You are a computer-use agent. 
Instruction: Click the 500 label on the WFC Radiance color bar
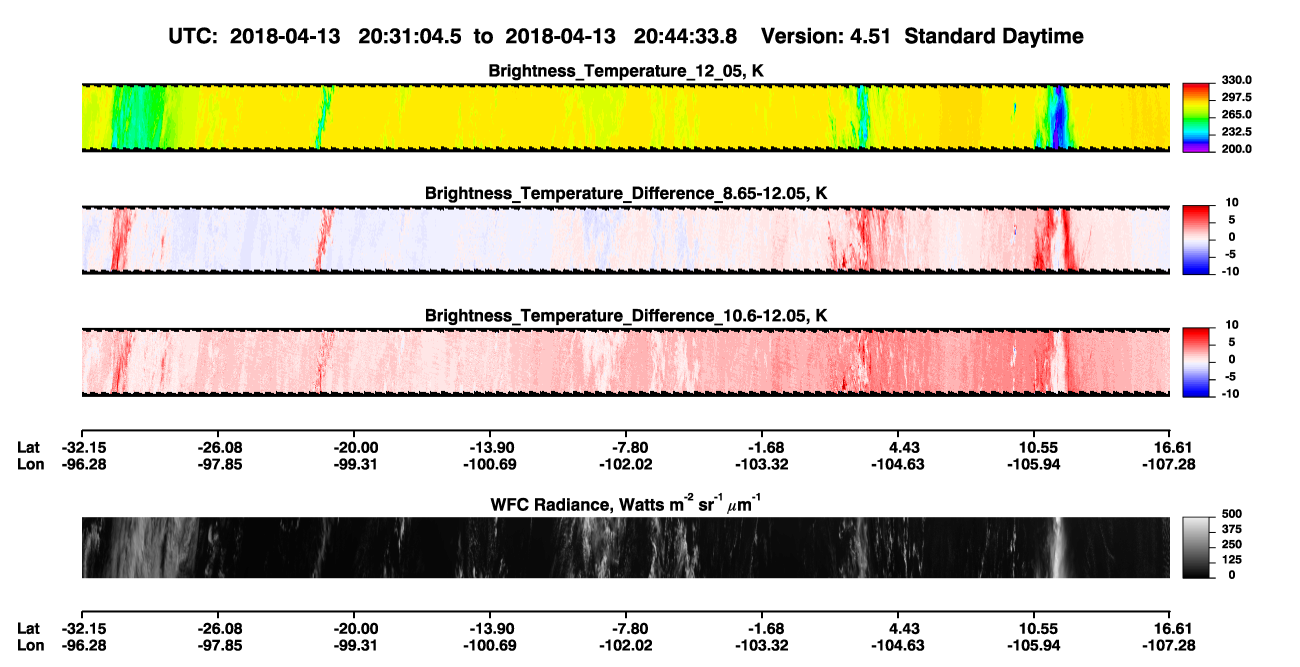tap(1232, 514)
